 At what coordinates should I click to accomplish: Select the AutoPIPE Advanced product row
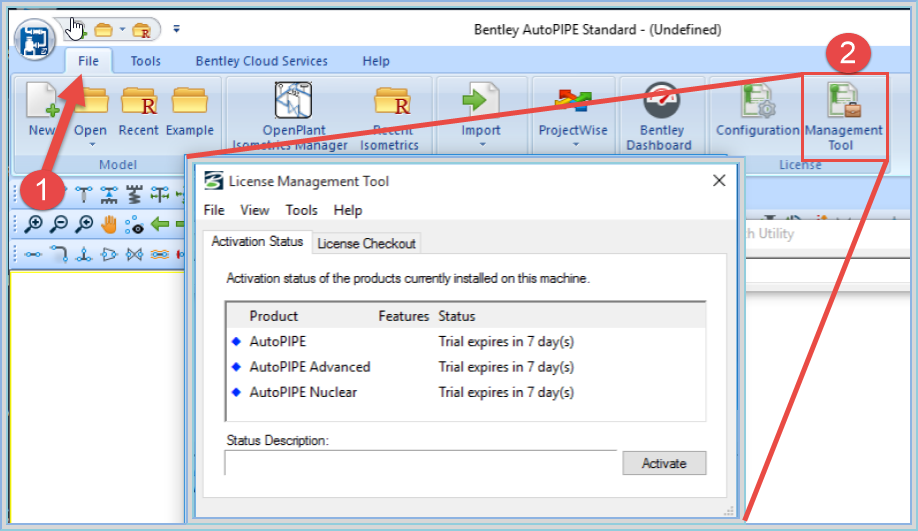(465, 367)
